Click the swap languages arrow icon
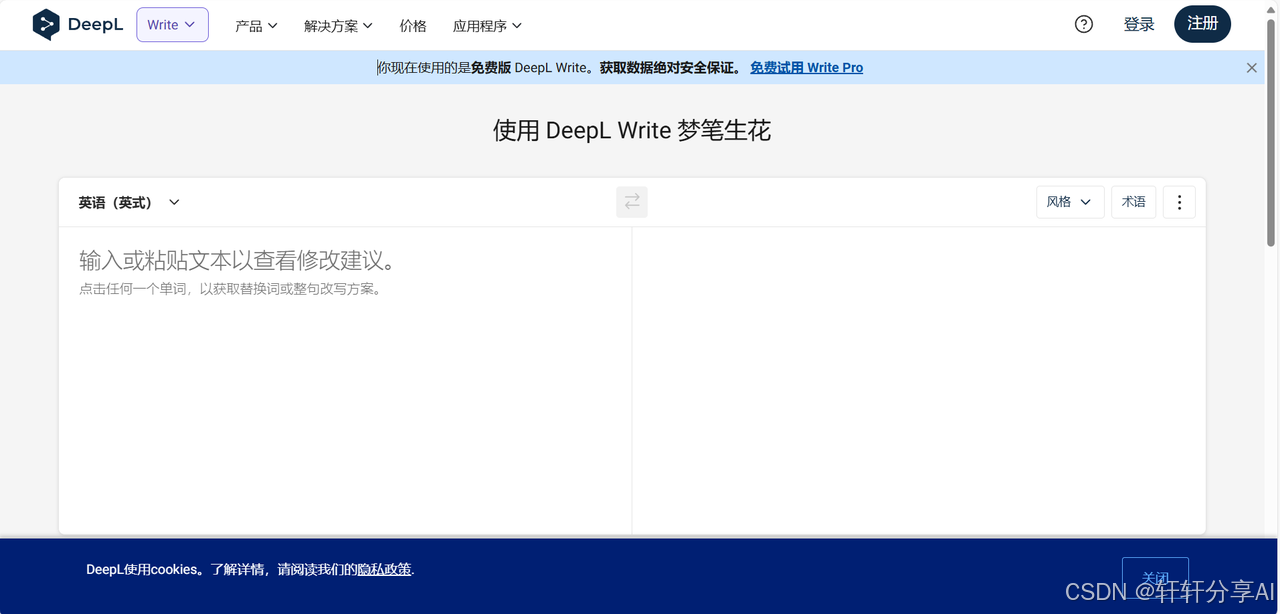 [x=631, y=201]
